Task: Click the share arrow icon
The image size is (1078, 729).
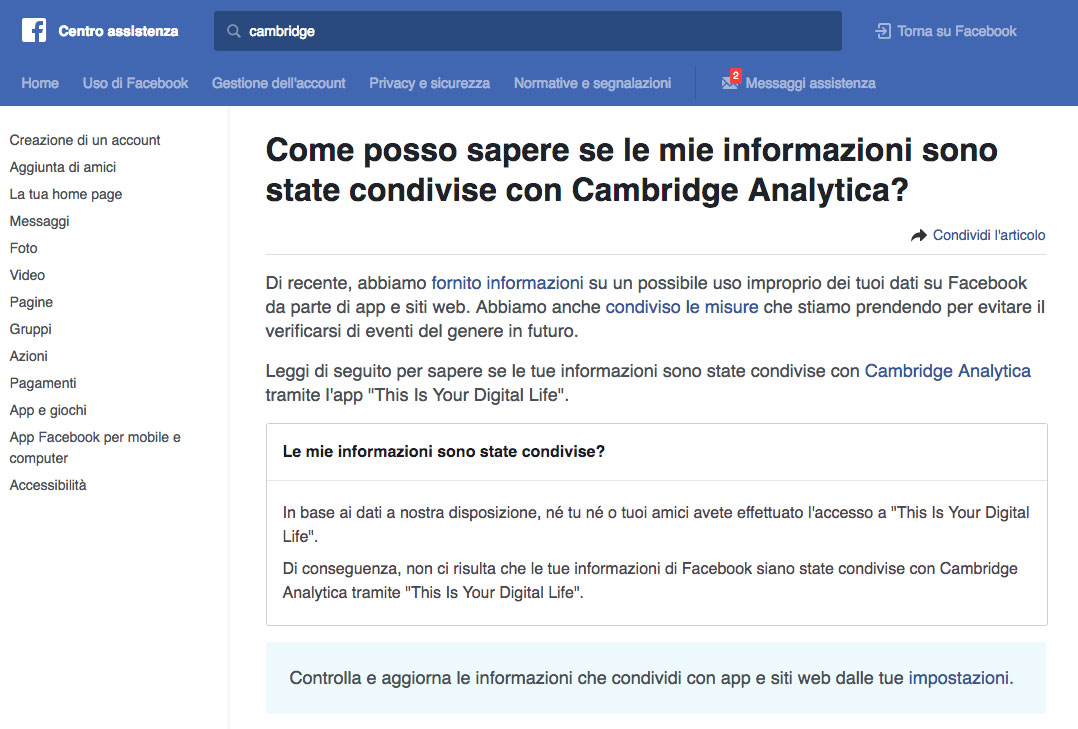Action: pyautogui.click(x=918, y=235)
